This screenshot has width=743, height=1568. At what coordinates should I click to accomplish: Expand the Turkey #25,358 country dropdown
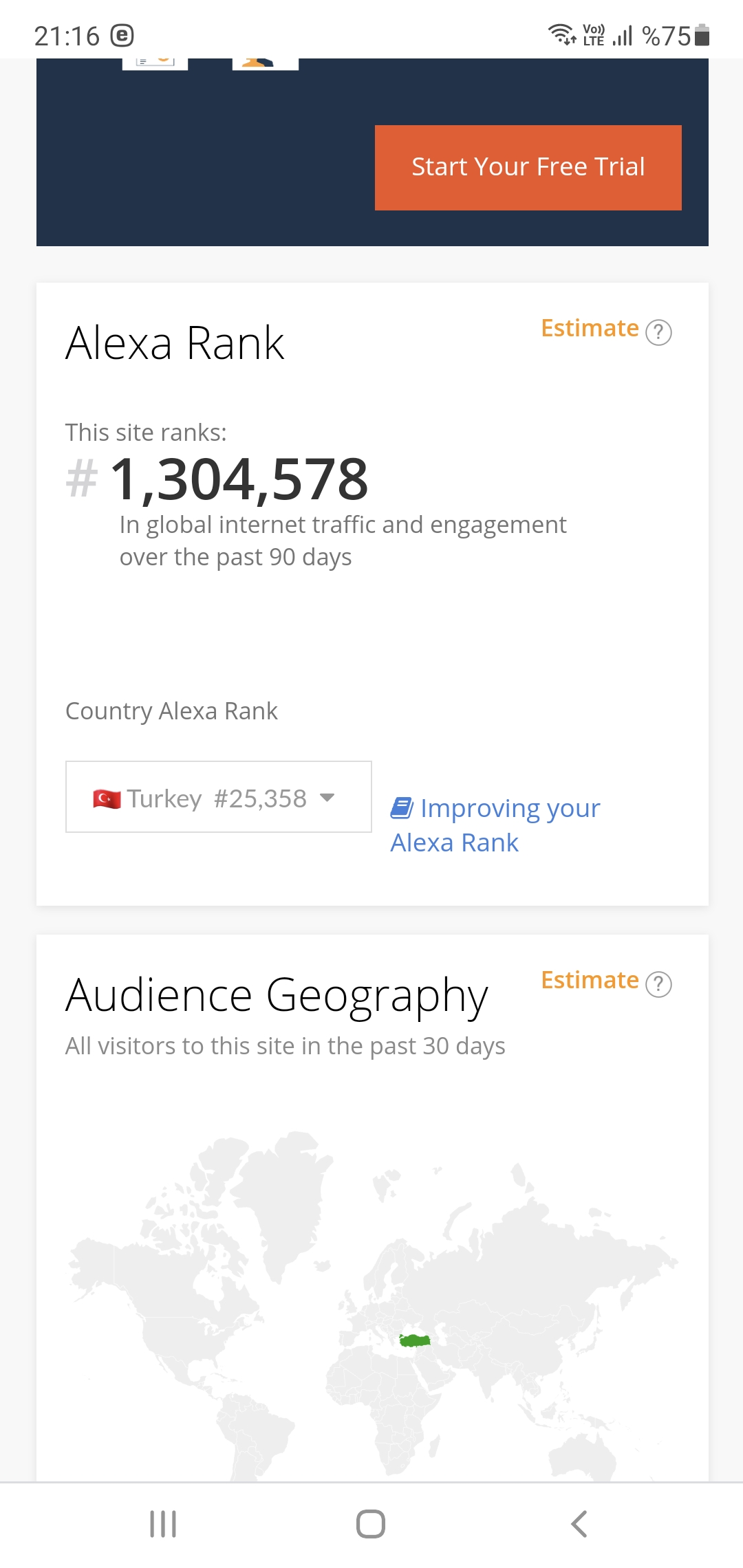(219, 797)
